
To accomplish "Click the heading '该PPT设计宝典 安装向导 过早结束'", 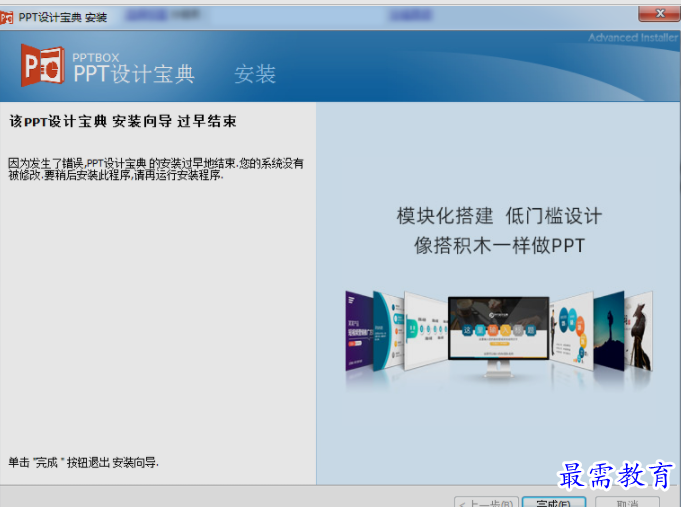I will click(123, 121).
